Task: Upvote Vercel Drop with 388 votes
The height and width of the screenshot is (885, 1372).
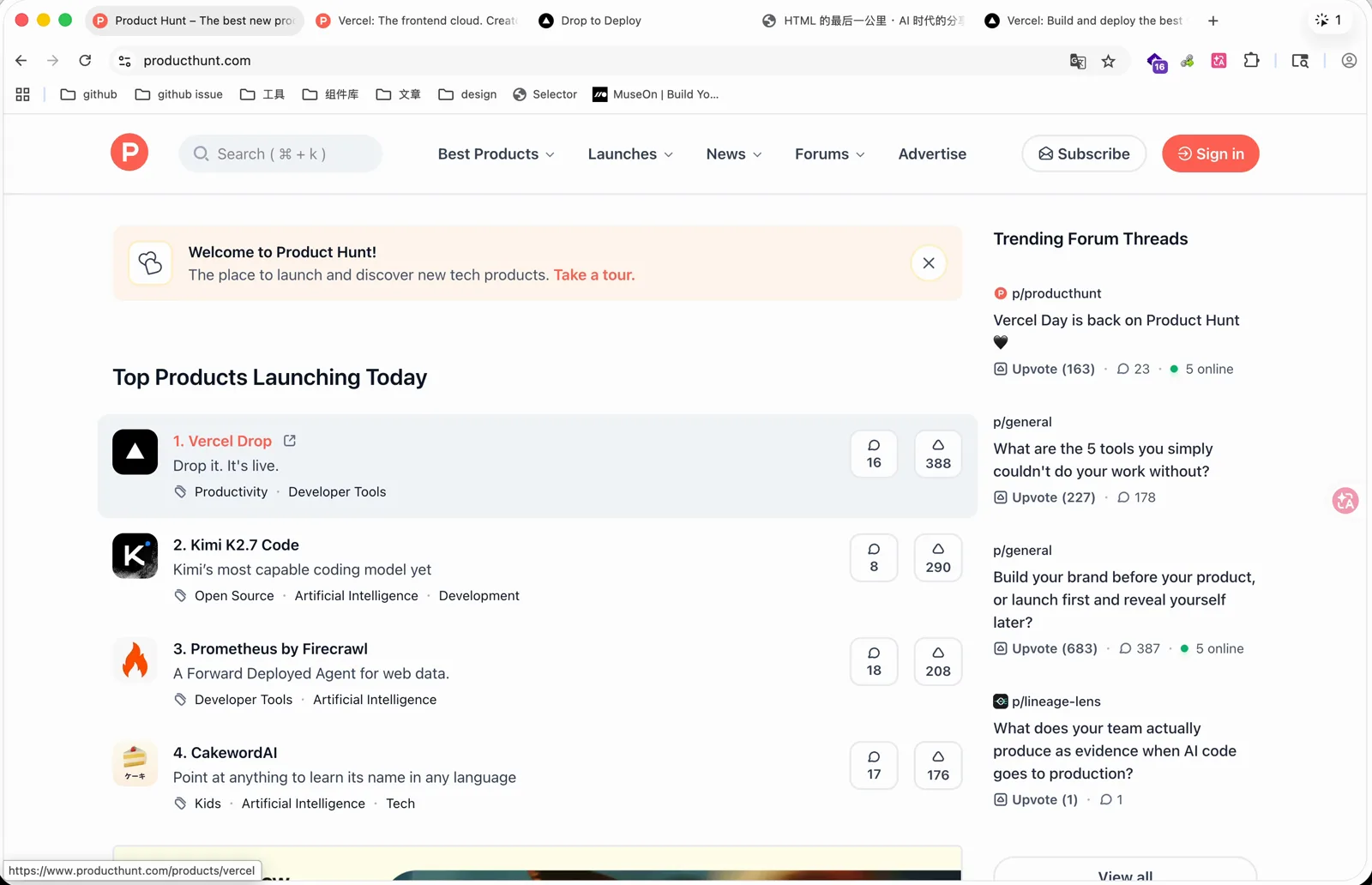Action: (x=938, y=454)
